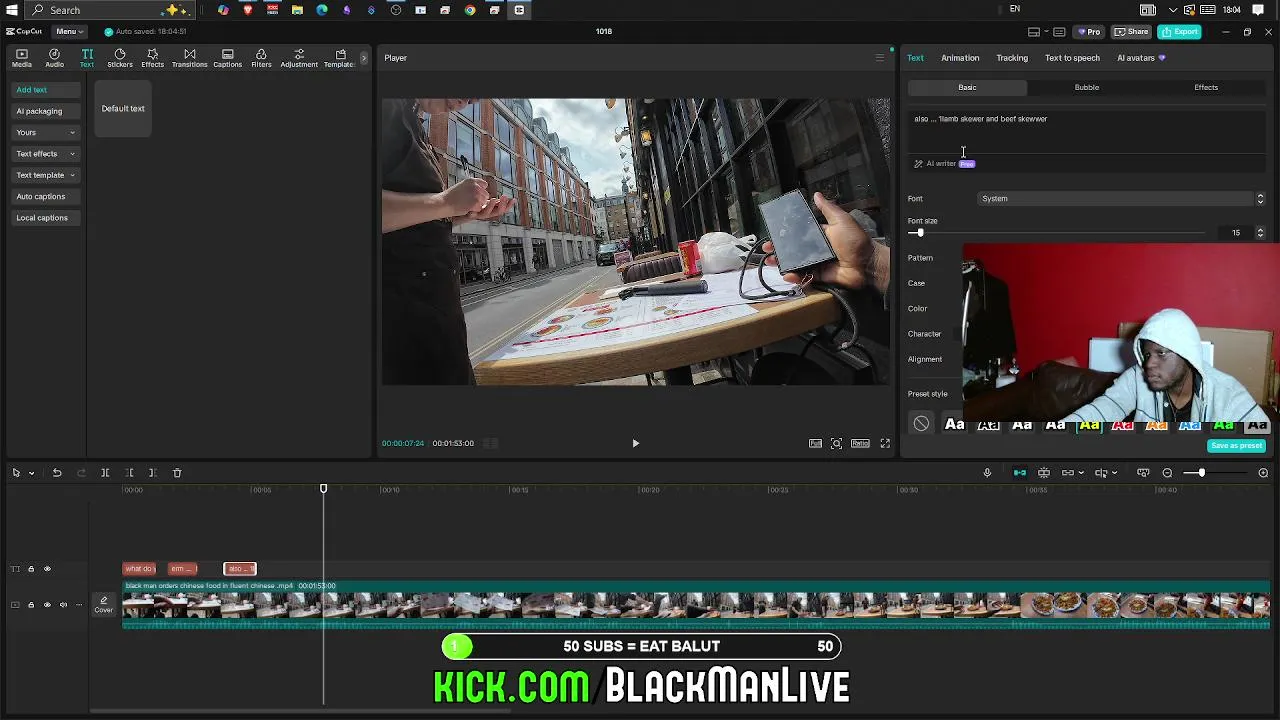
Task: Click Save as preset button
Action: 1237,446
